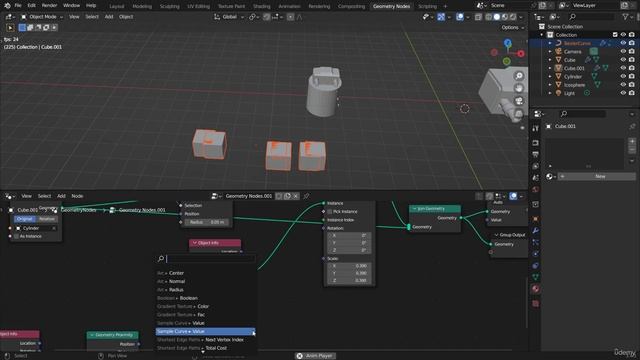Collapse the Object Info node header
Image resolution: width=640 pixels, height=360 pixels.
tap(195, 243)
